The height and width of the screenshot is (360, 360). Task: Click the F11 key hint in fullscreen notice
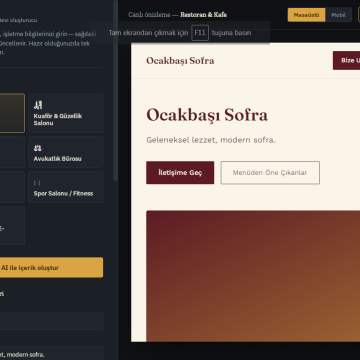[200, 33]
